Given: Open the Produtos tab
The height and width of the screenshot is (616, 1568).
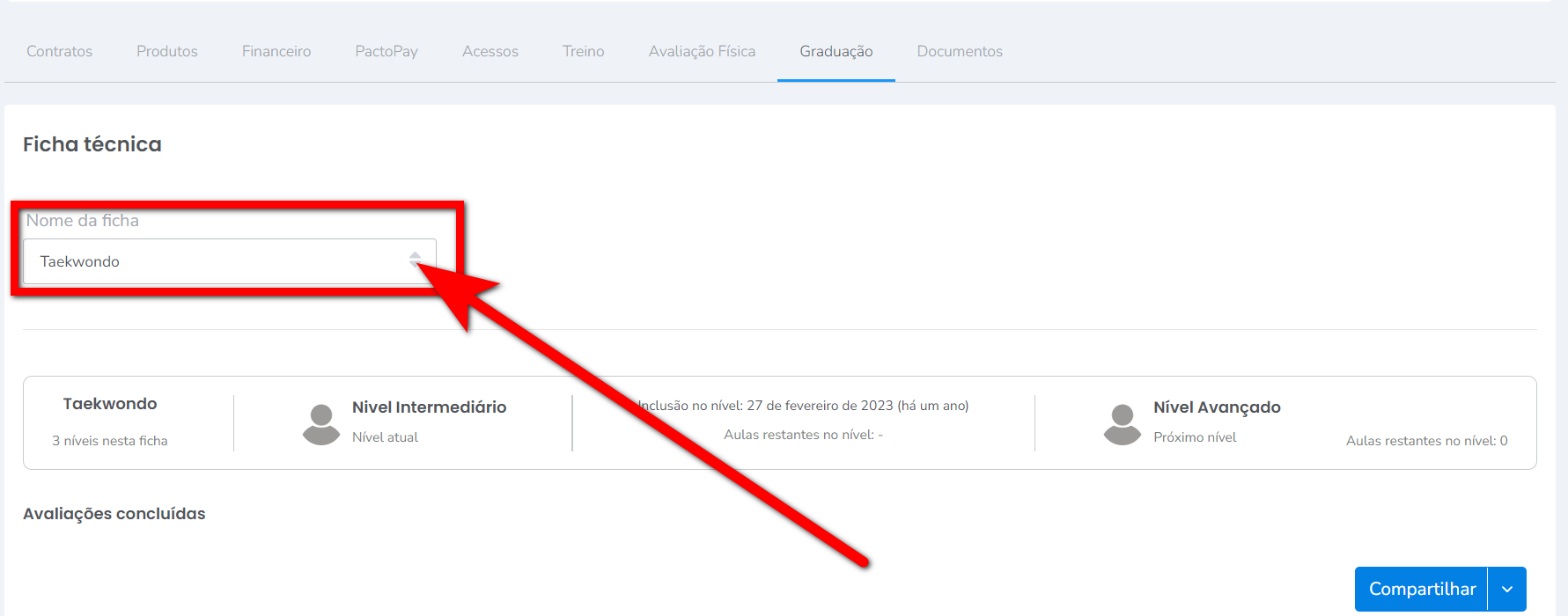Looking at the screenshot, I should [167, 51].
